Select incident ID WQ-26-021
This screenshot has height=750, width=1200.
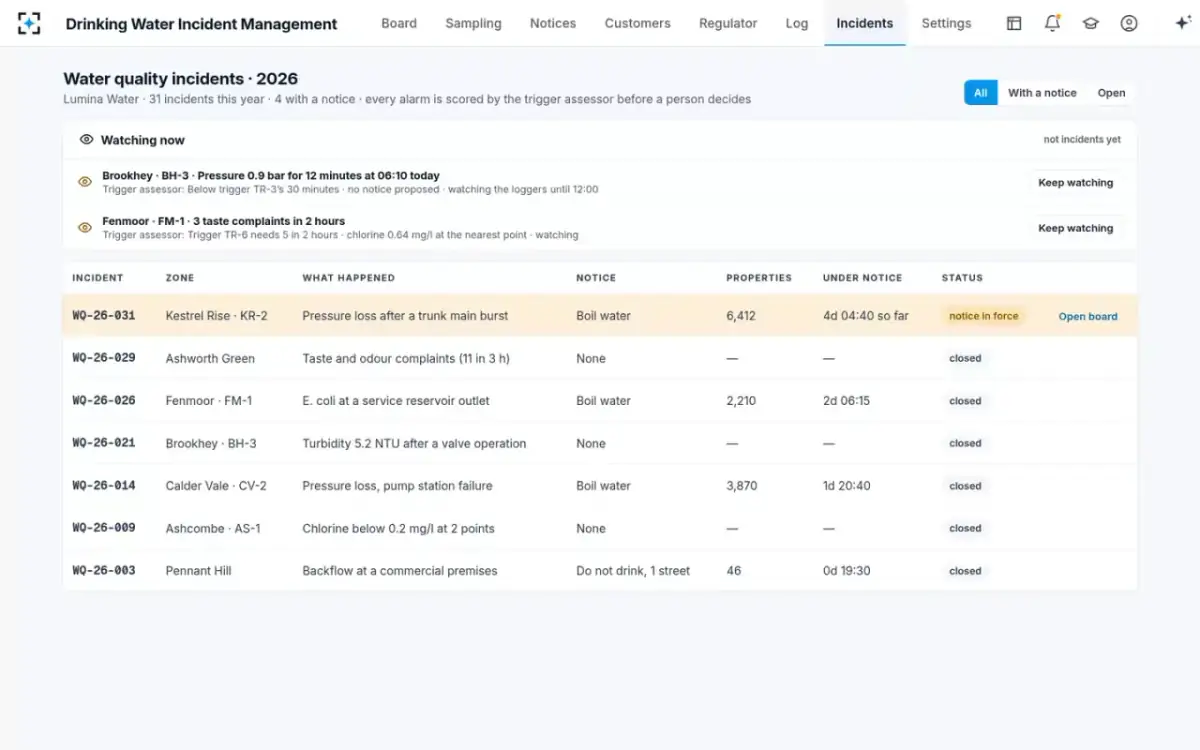click(x=104, y=443)
